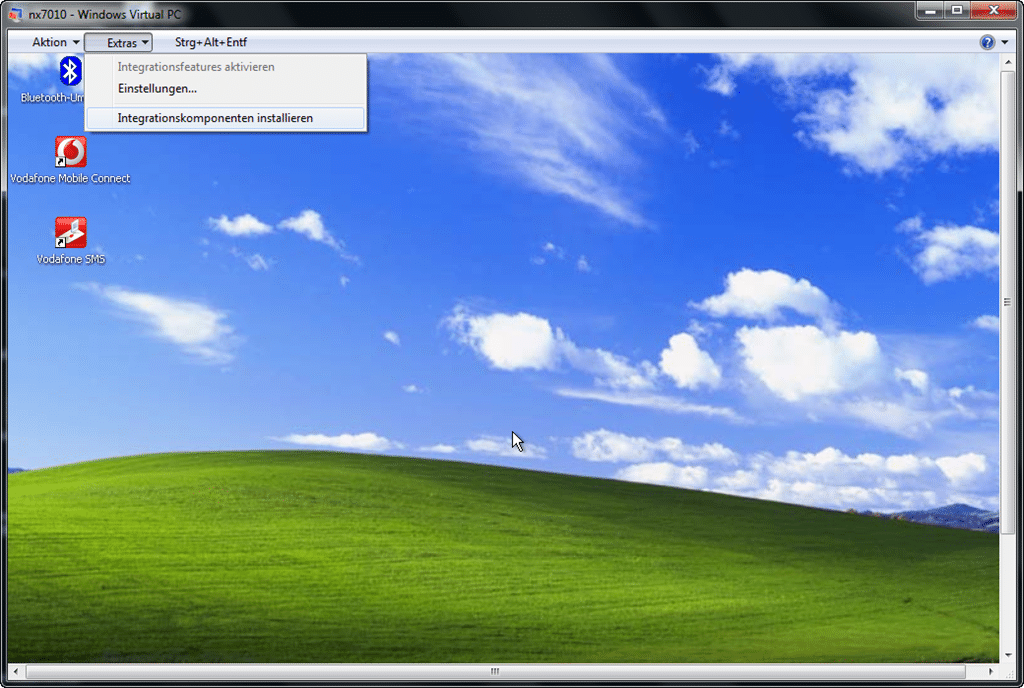Click the scroll up arrow

click(x=1007, y=60)
